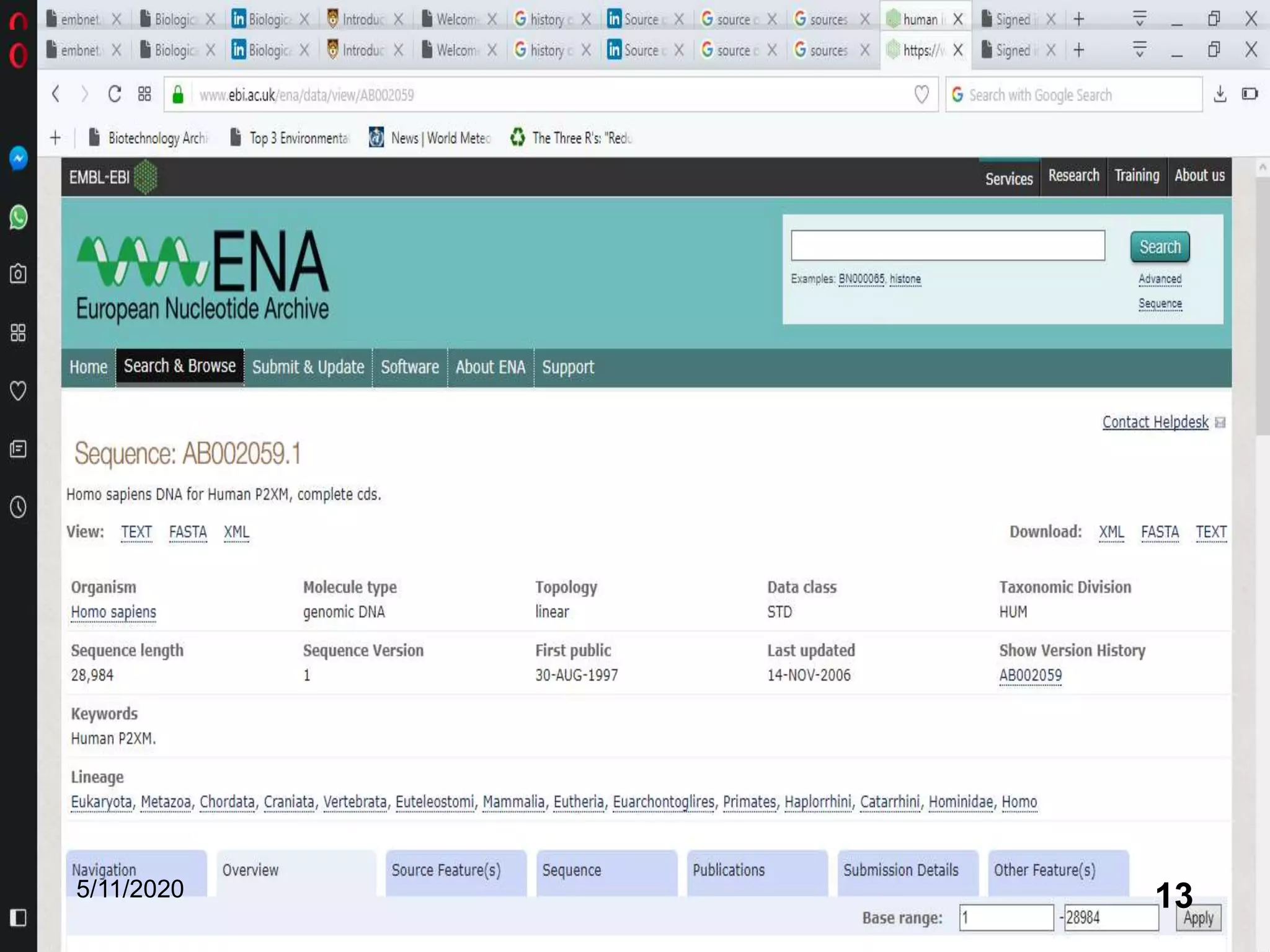Open History clock icon in sidebar
Viewport: 1270px width, 952px height.
pyautogui.click(x=18, y=507)
